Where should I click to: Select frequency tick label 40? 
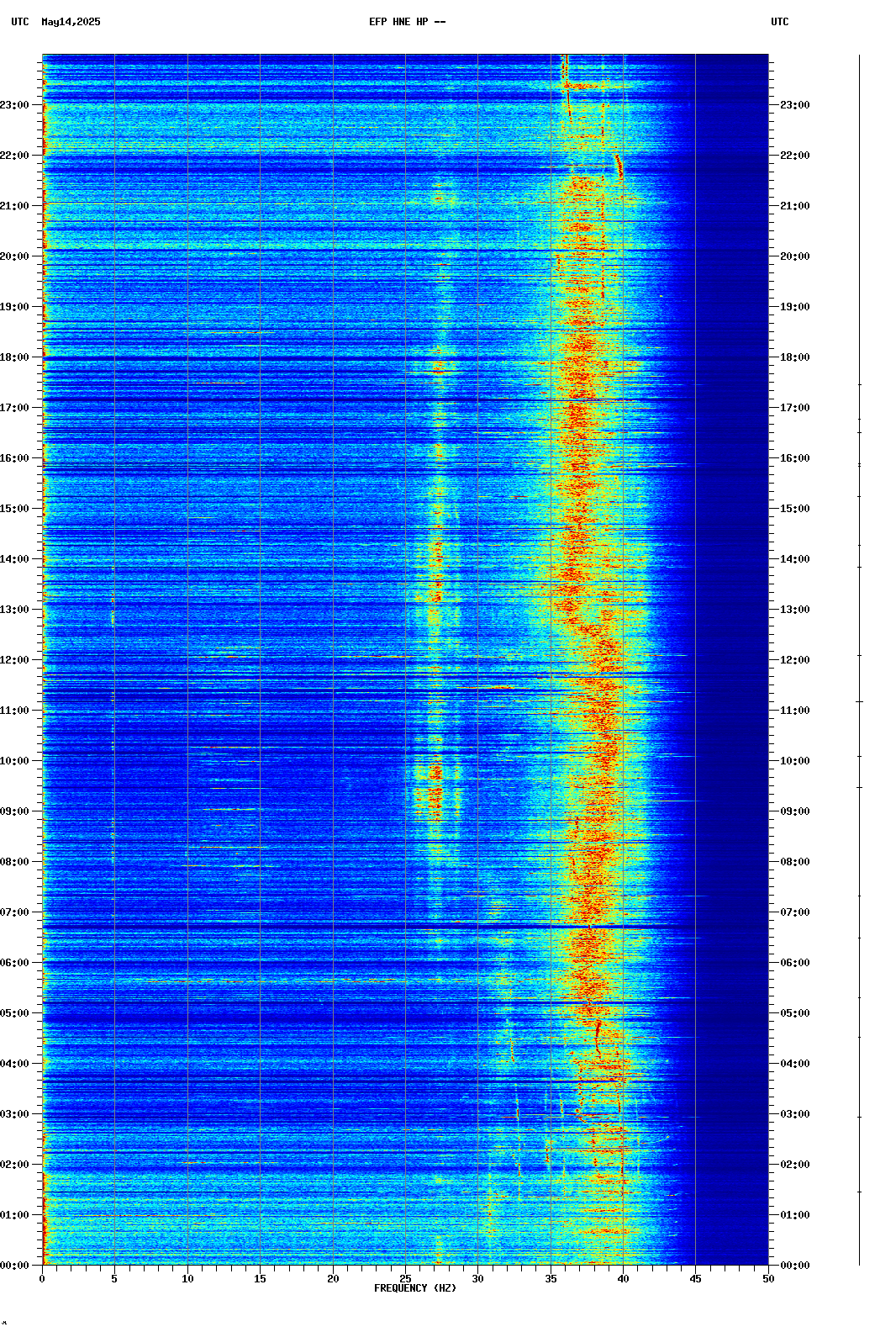point(623,1279)
